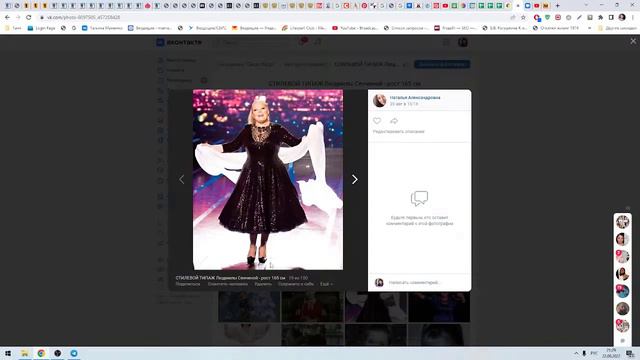The image size is (640, 360).
Task: Click 'Сохранить к себе' below the photo
Action: pyautogui.click(x=296, y=284)
